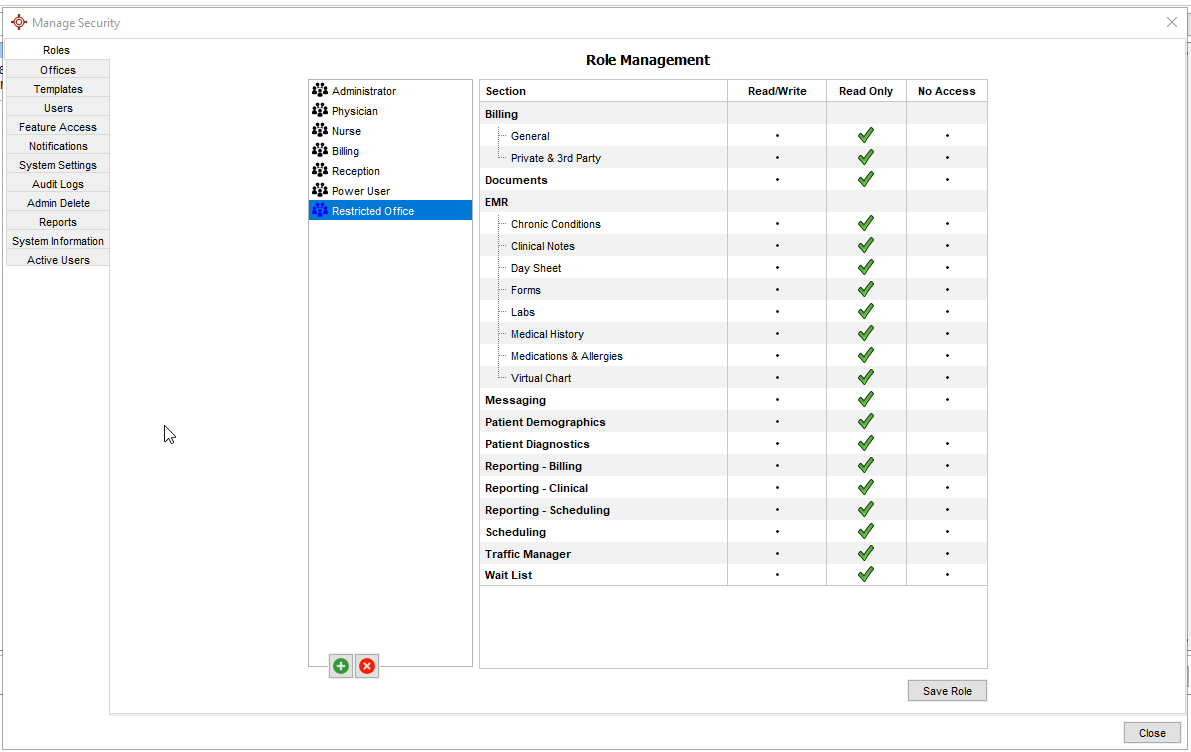Screen dimensions: 1191x752
Task: Click the Billing section header row
Action: pos(502,114)
